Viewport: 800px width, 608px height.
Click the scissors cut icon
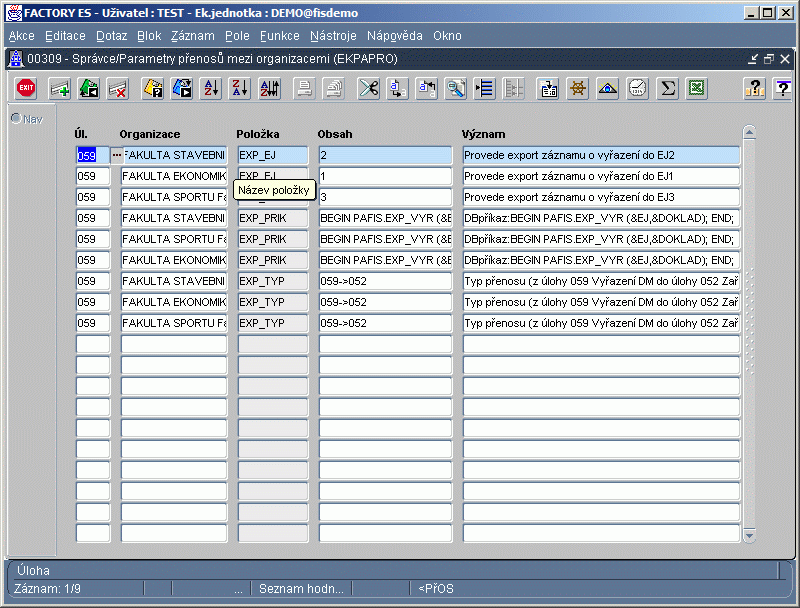pos(368,88)
